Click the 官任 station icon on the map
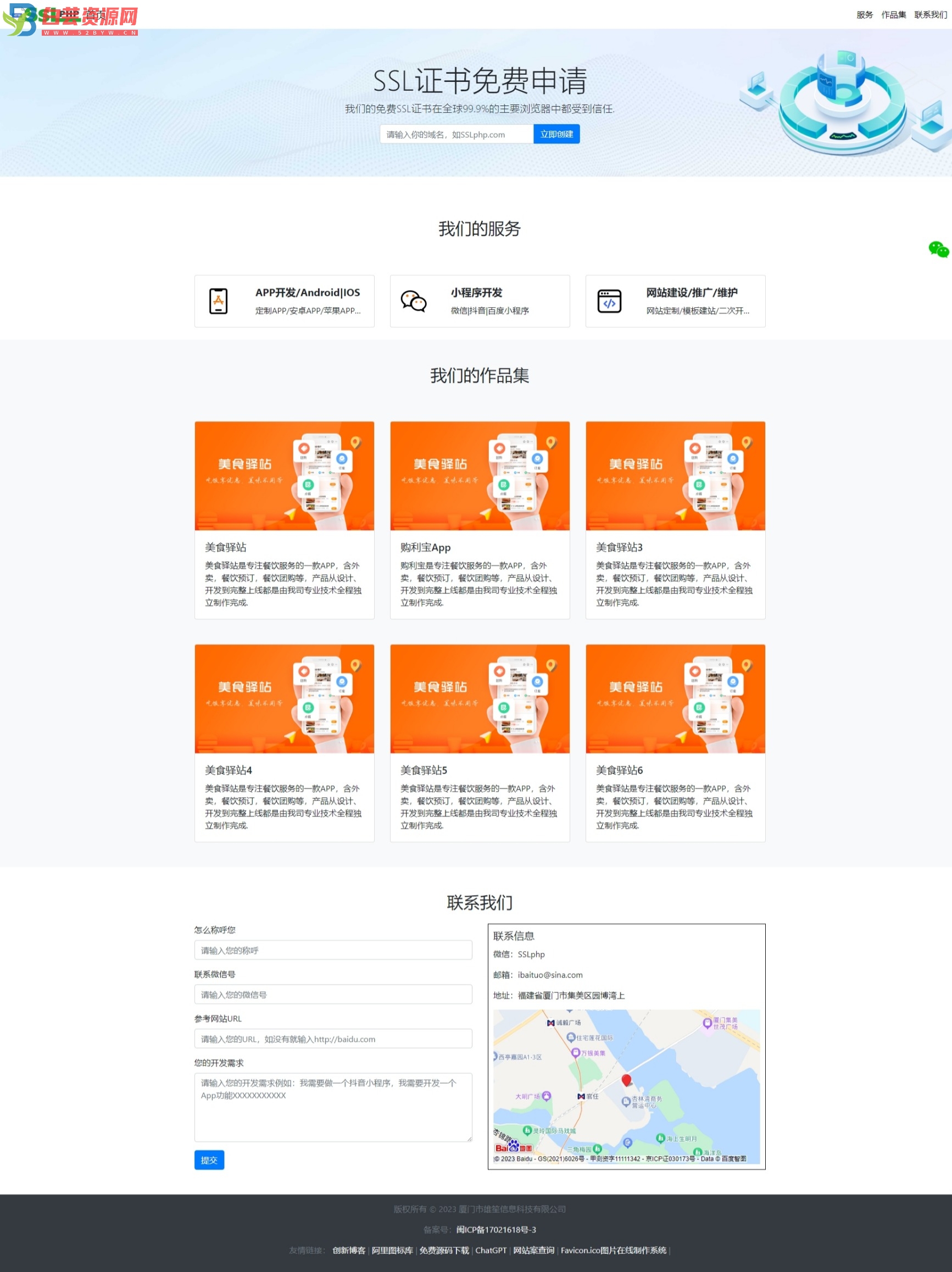 point(581,1096)
